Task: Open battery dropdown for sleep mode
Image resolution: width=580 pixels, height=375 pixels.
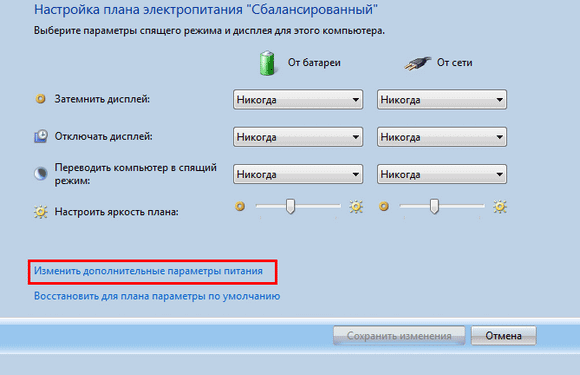Action: click(x=298, y=174)
